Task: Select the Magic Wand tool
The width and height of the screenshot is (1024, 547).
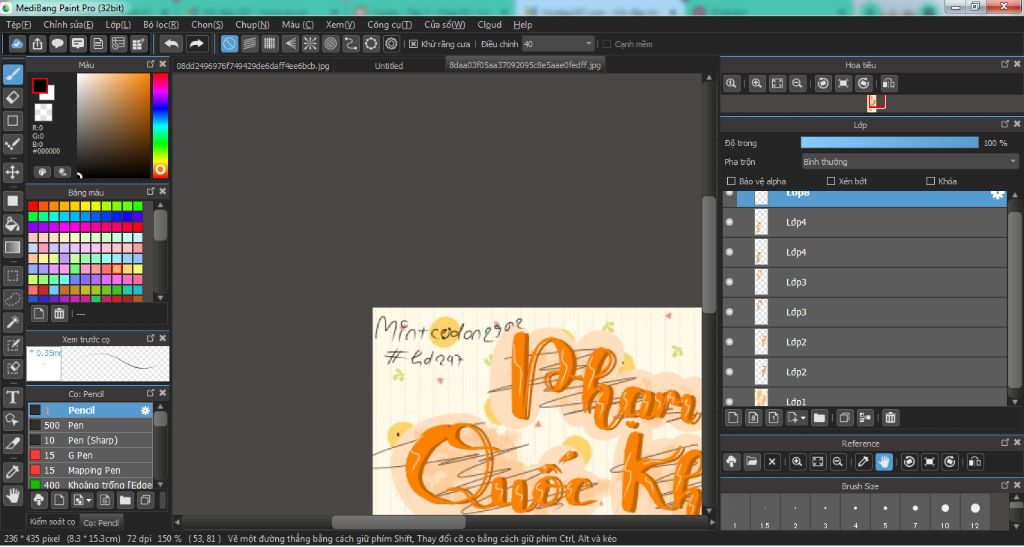Action: pyautogui.click(x=12, y=322)
